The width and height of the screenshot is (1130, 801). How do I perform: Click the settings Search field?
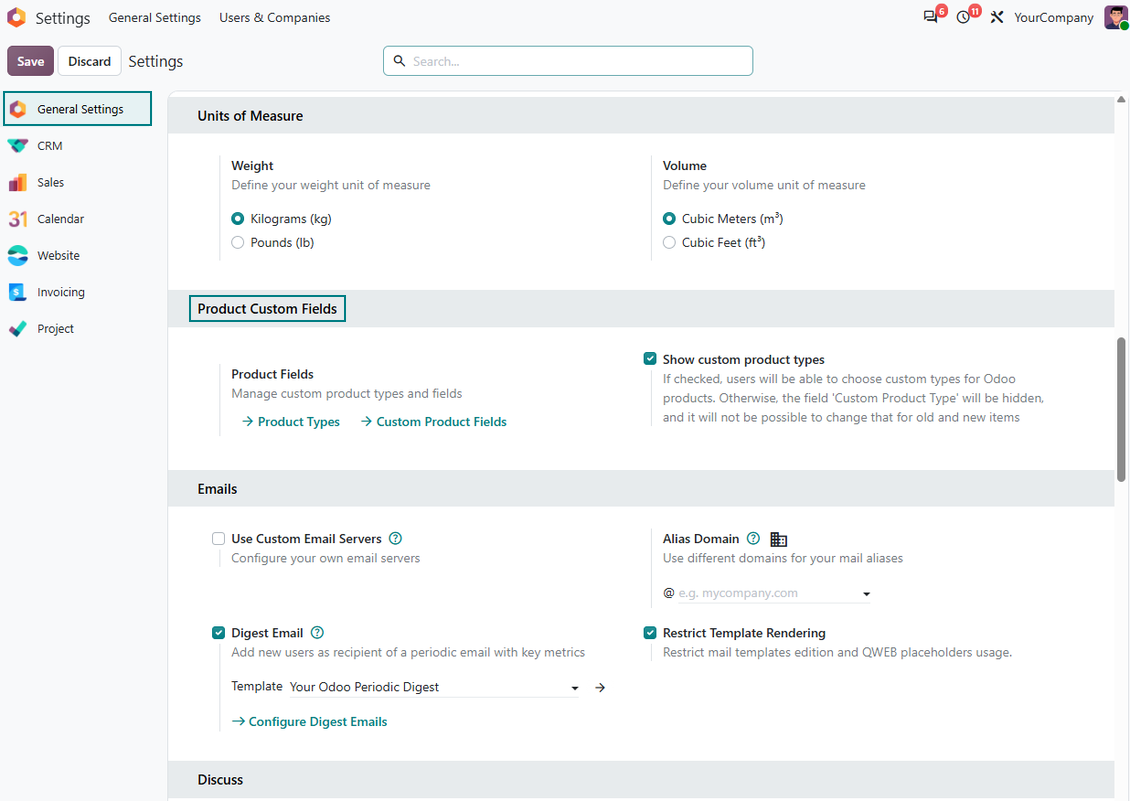point(568,61)
